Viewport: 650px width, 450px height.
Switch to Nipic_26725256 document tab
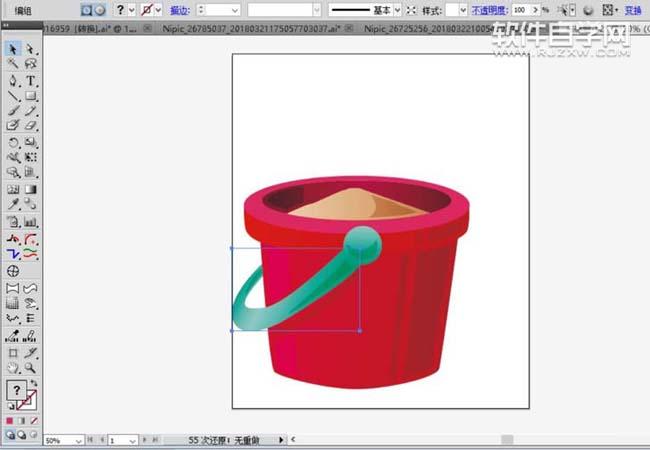[429, 29]
